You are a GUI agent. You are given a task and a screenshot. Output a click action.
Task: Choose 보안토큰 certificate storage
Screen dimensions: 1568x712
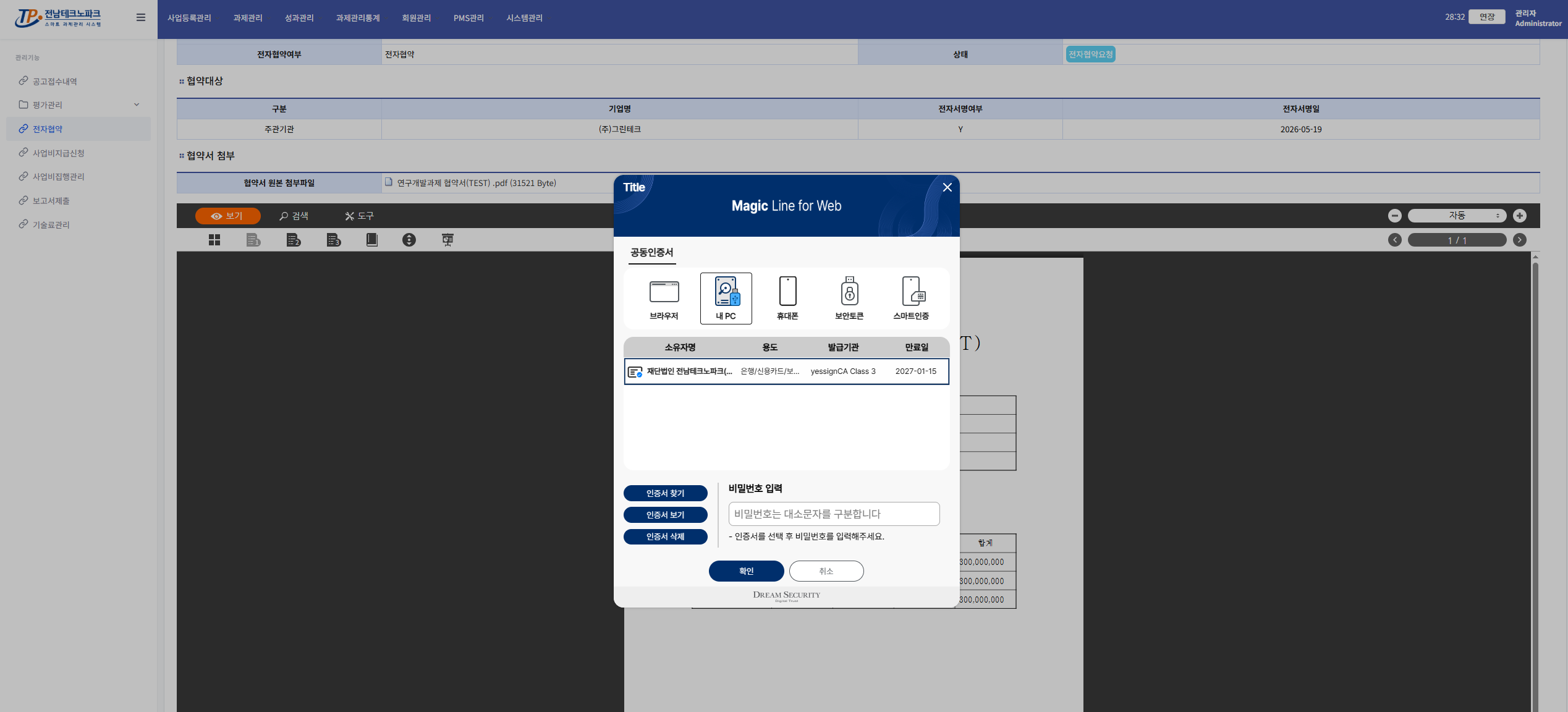coord(850,299)
